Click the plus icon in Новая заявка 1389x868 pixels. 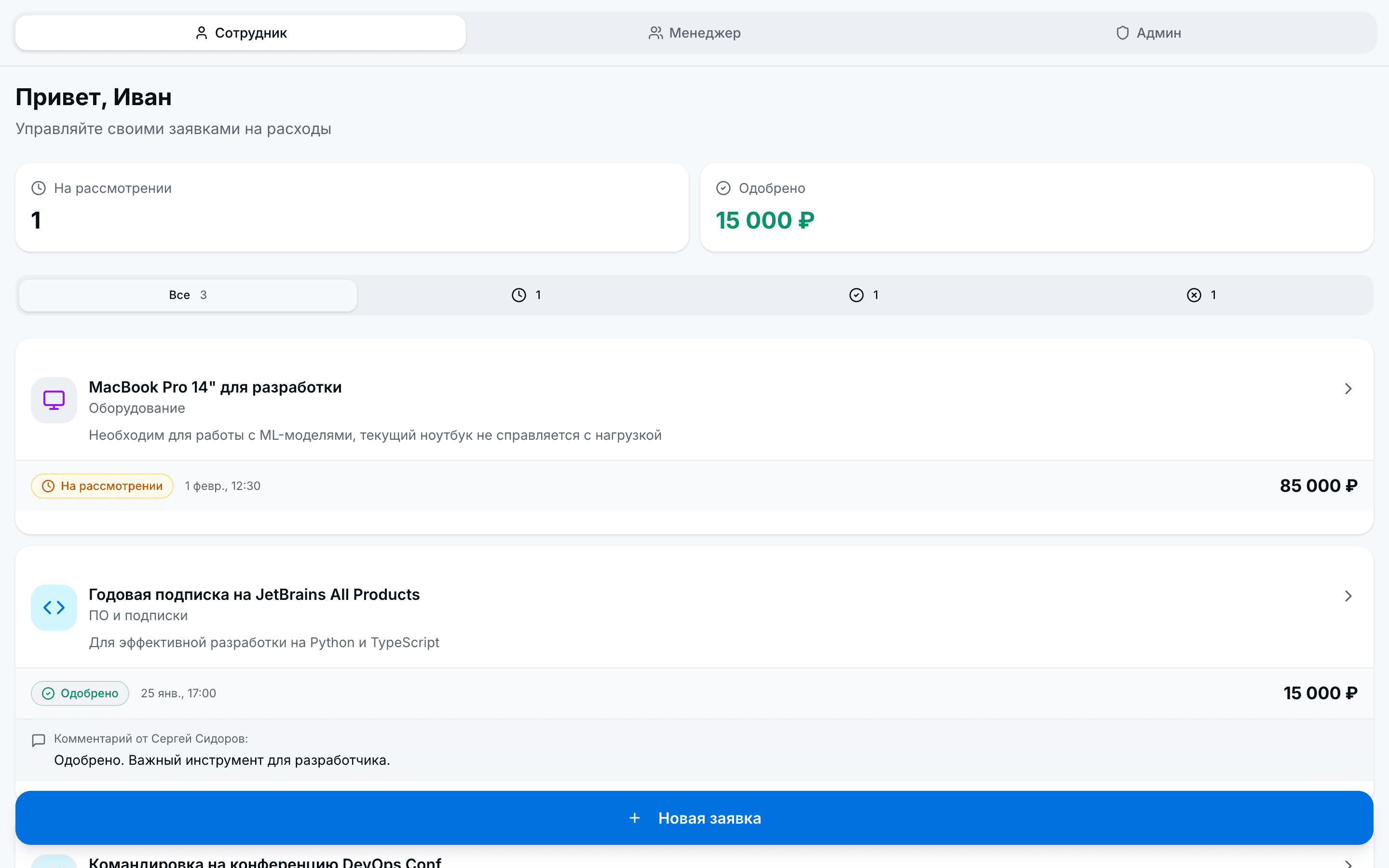(634, 818)
